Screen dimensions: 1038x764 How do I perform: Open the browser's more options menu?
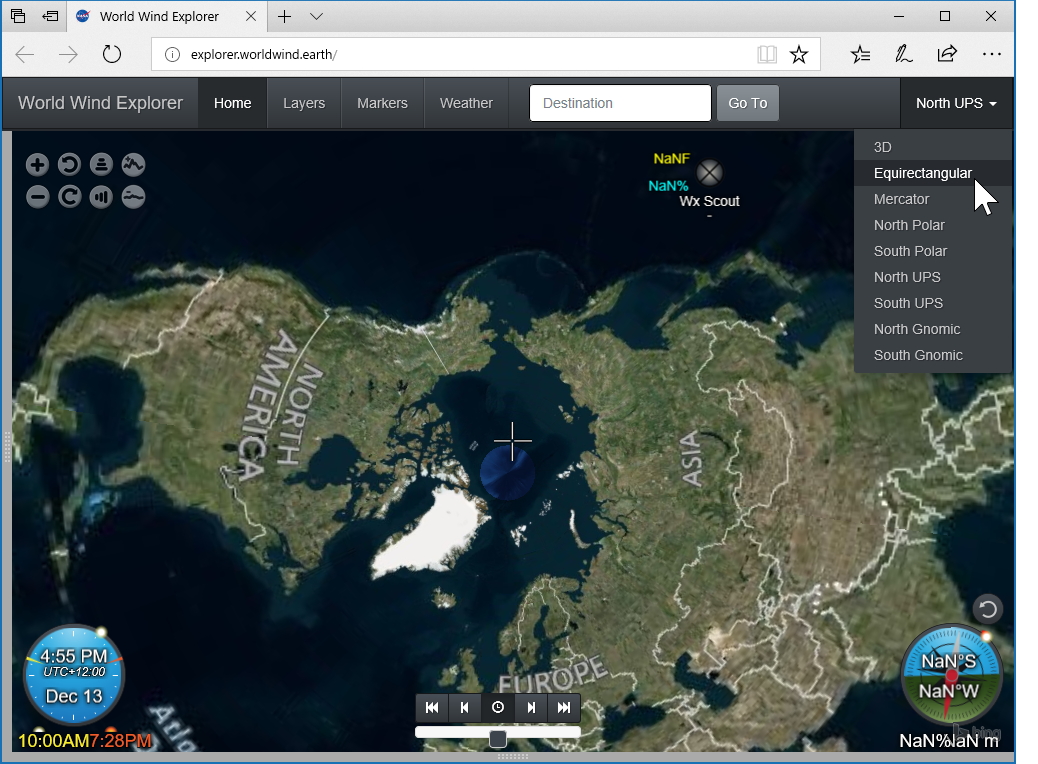[x=992, y=54]
